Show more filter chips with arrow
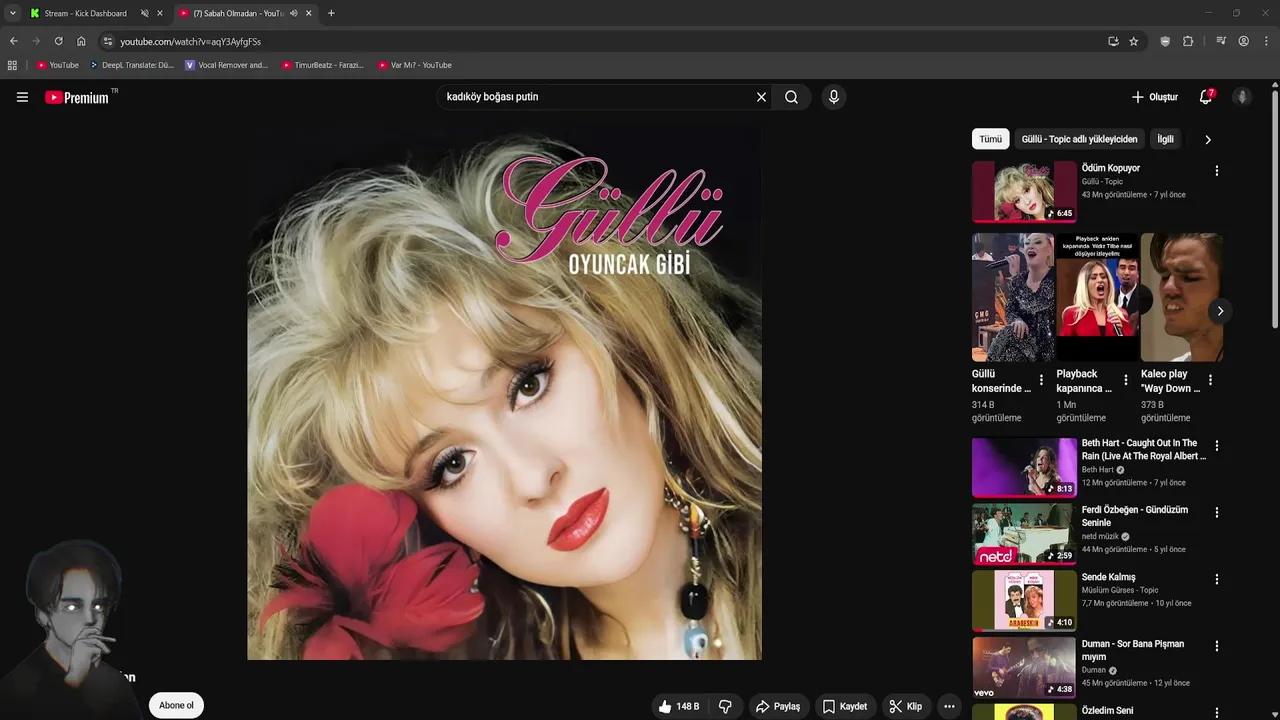The width and height of the screenshot is (1280, 720). [x=1207, y=140]
